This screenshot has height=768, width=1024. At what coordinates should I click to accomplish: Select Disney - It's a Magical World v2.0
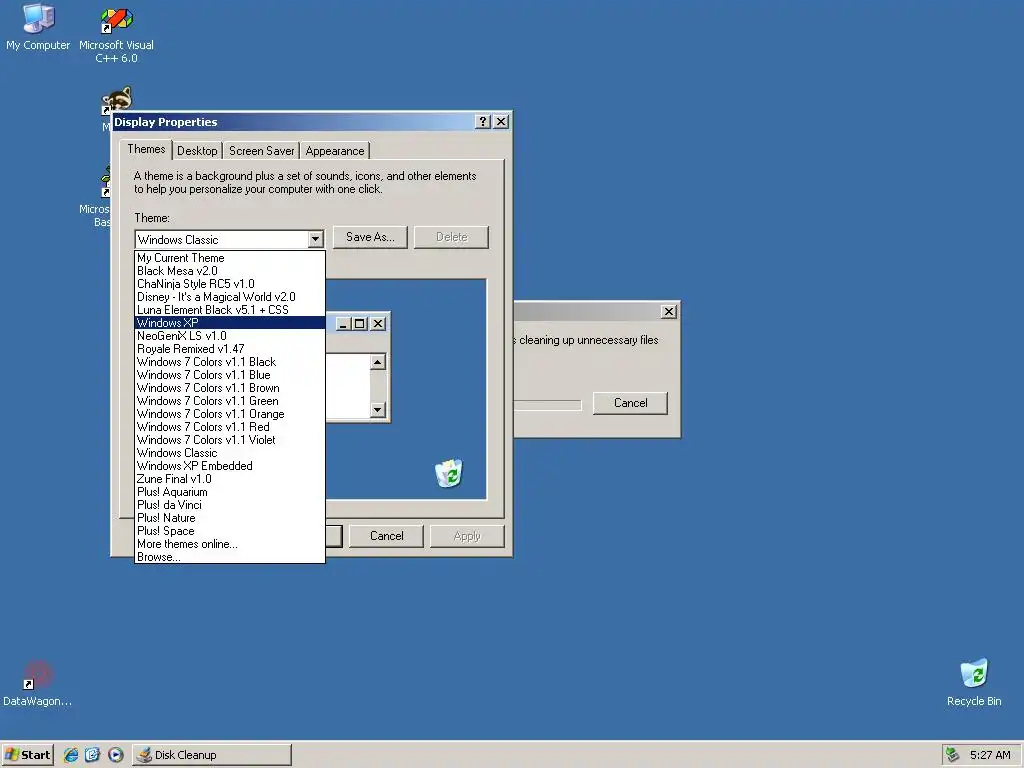coord(230,297)
